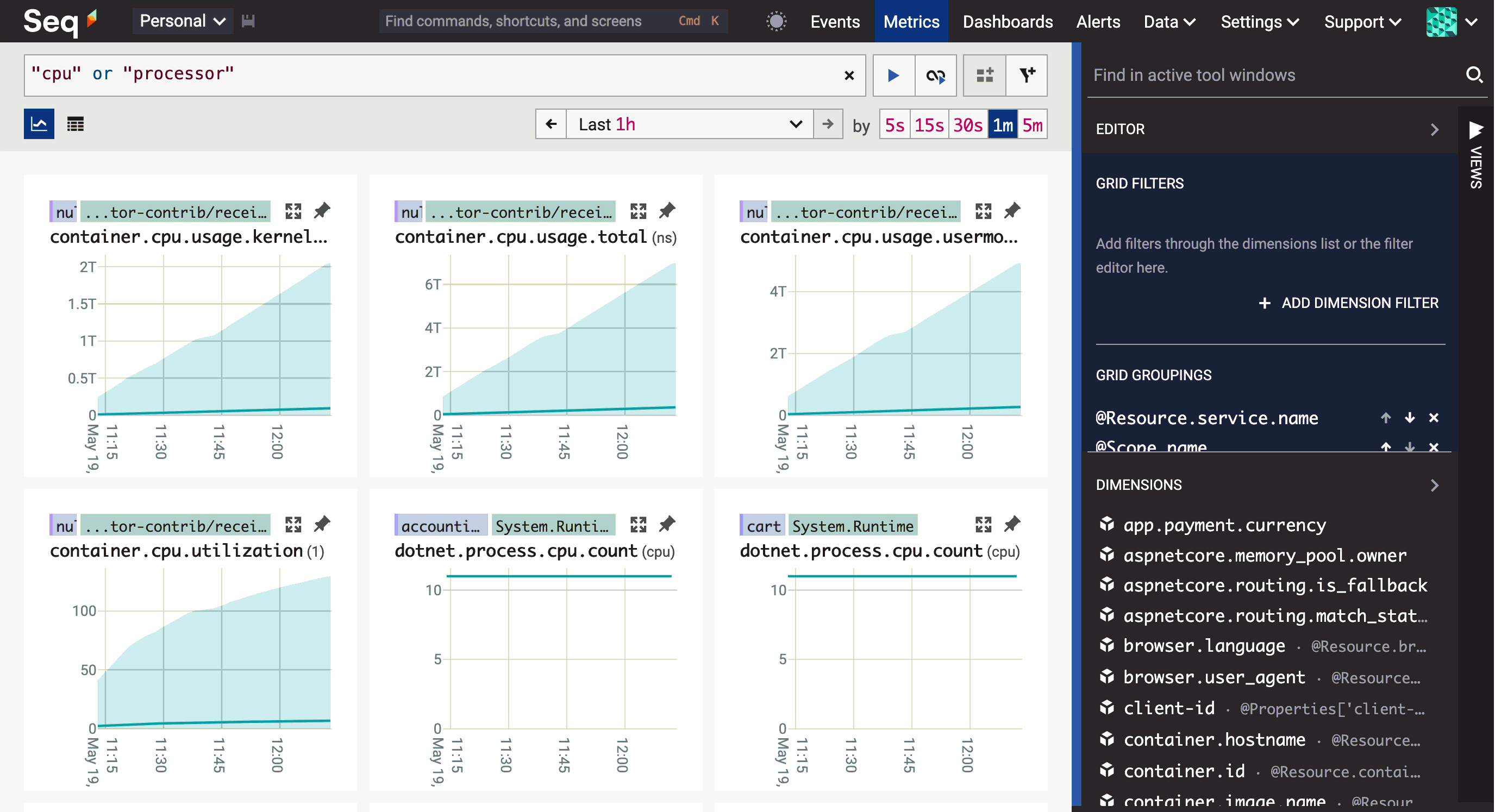Select 5m grouping interval
This screenshot has width=1495, height=812.
(x=1032, y=125)
